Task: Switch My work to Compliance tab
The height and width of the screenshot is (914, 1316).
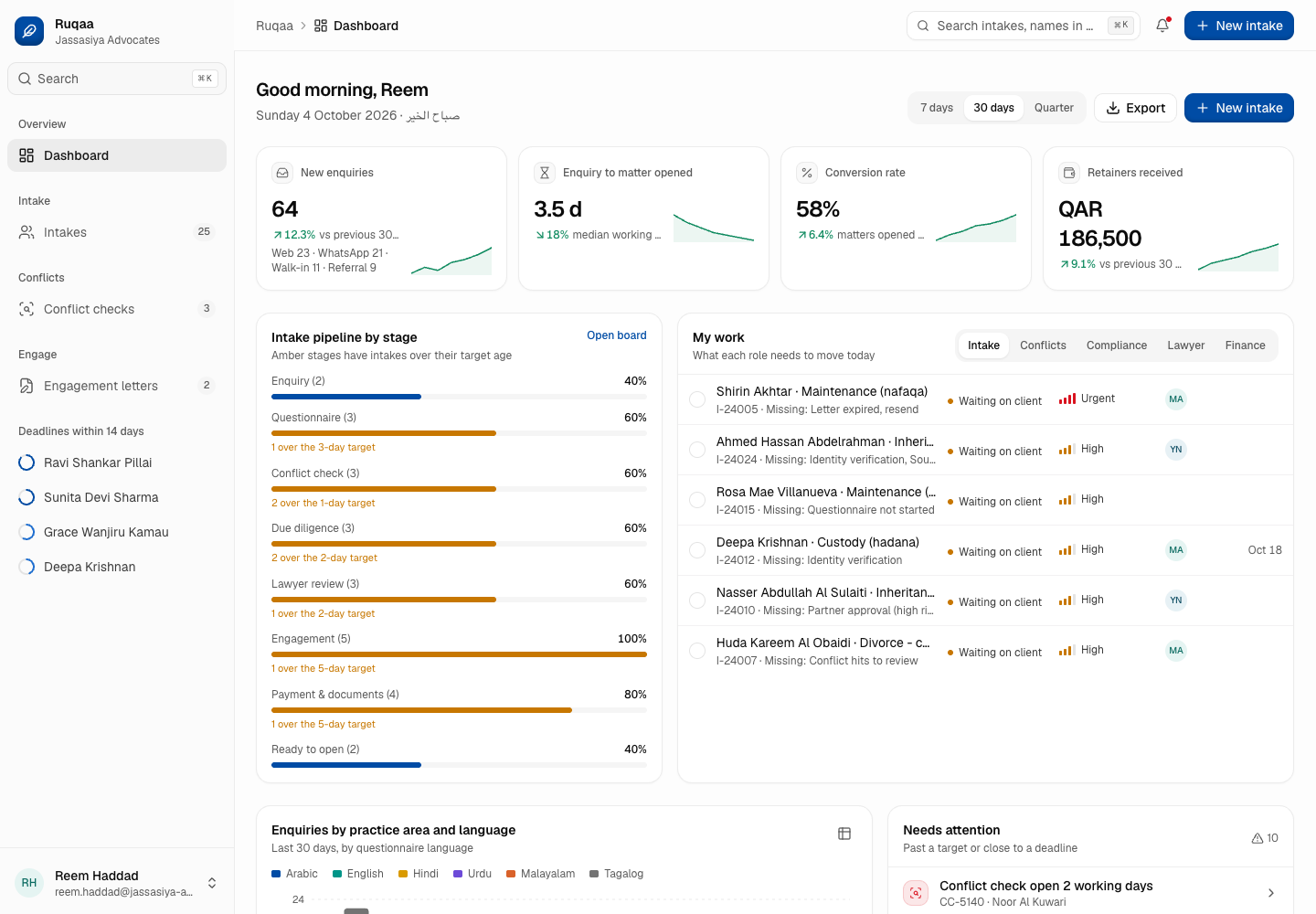Action: point(1117,345)
